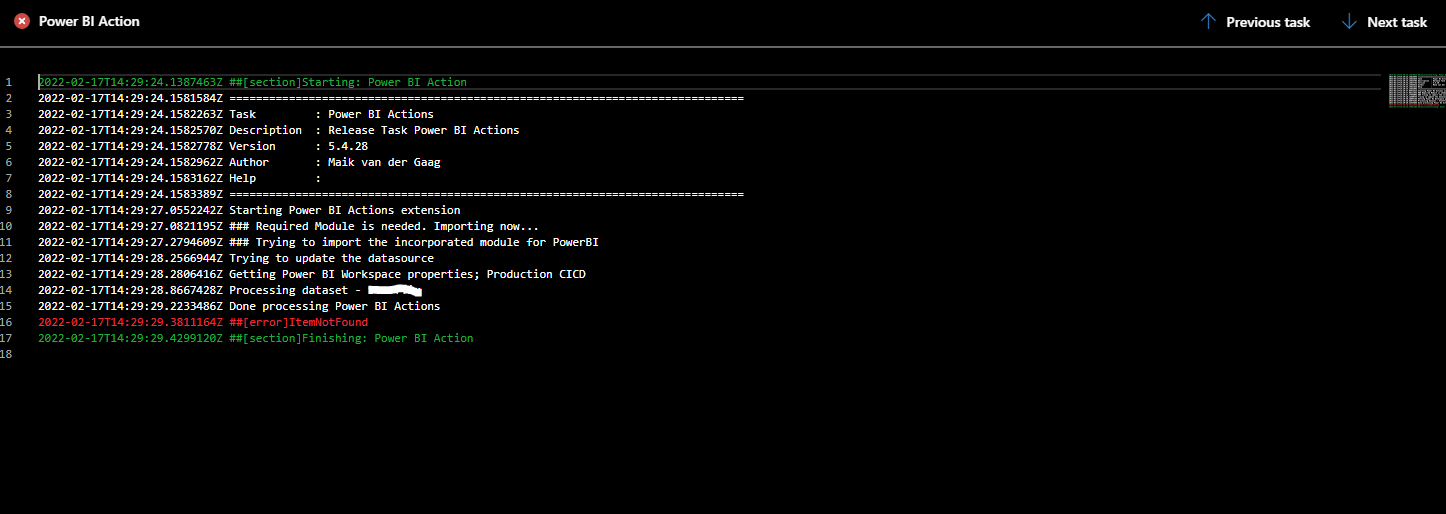Select the Finishing: Power BI Action line
1446x514 pixels.
tap(256, 338)
